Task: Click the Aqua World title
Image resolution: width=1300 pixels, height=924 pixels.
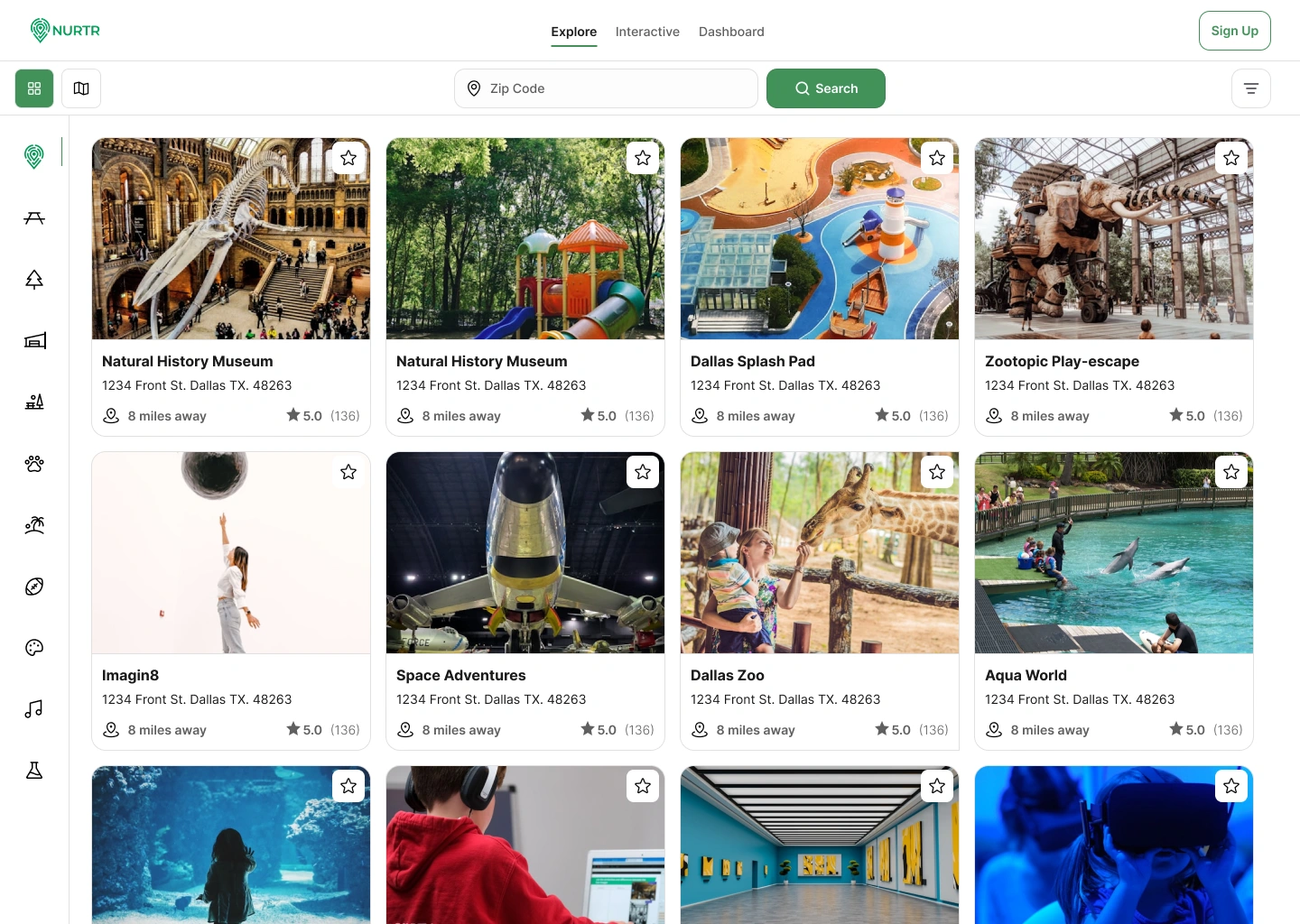Action: (1026, 675)
